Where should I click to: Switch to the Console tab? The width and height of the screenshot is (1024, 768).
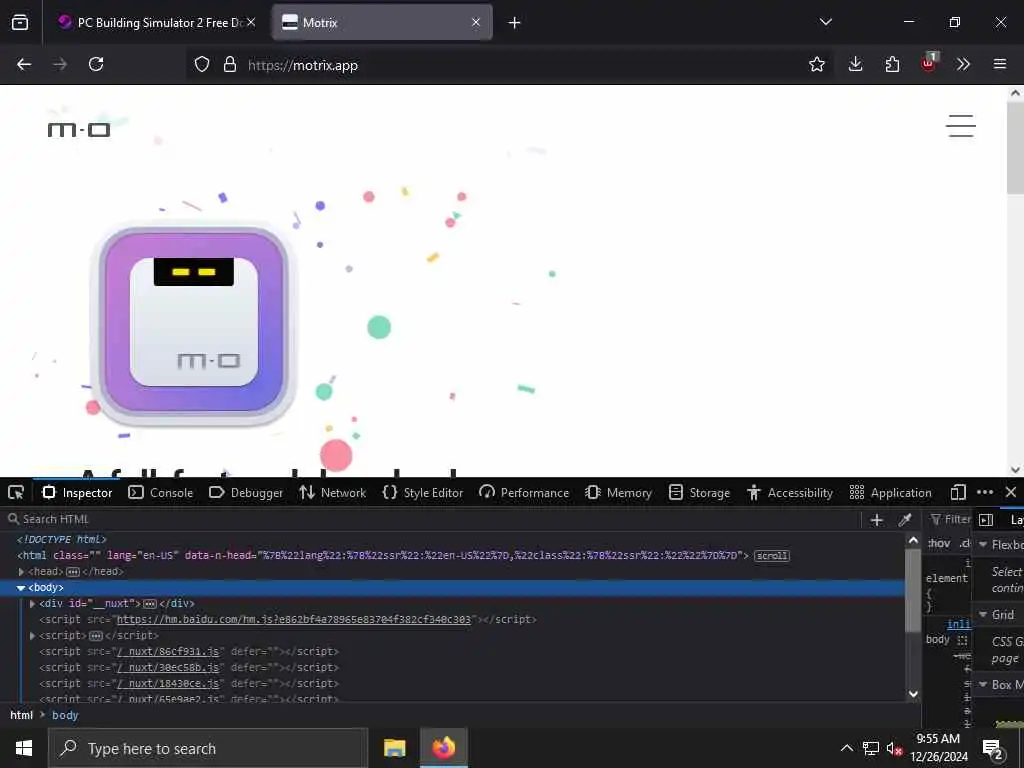pyautogui.click(x=161, y=492)
